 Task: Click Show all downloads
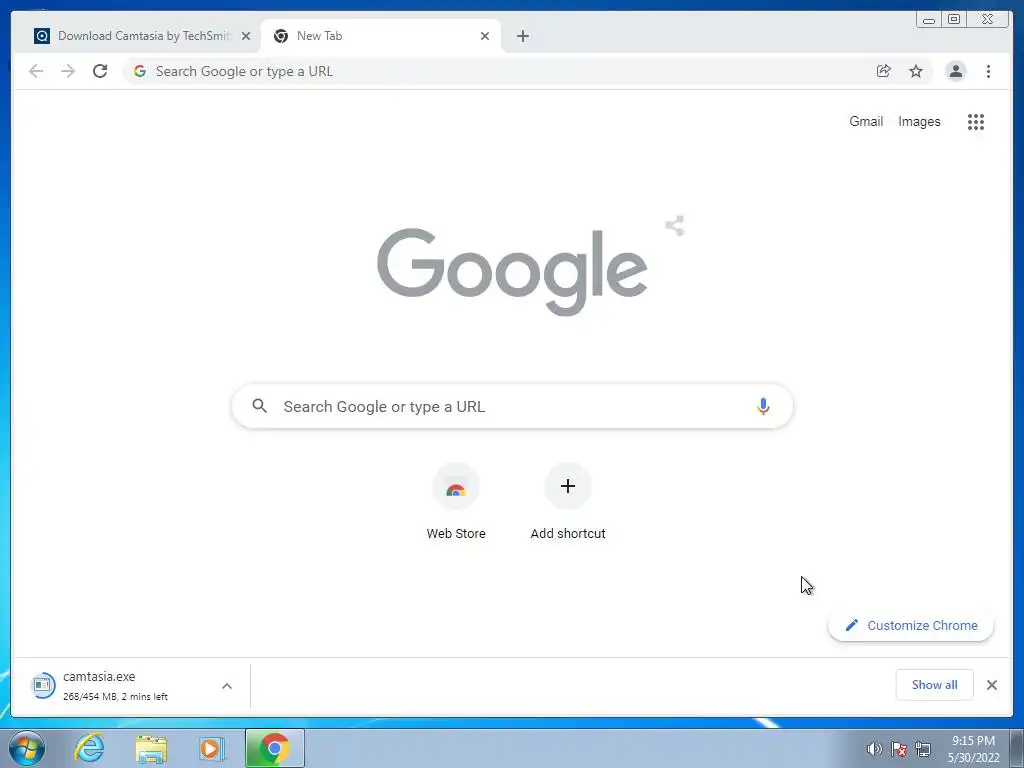[935, 684]
